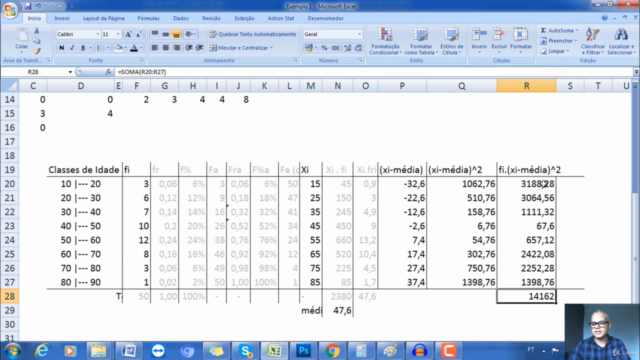Open the Geral number format dropdown

[360, 34]
